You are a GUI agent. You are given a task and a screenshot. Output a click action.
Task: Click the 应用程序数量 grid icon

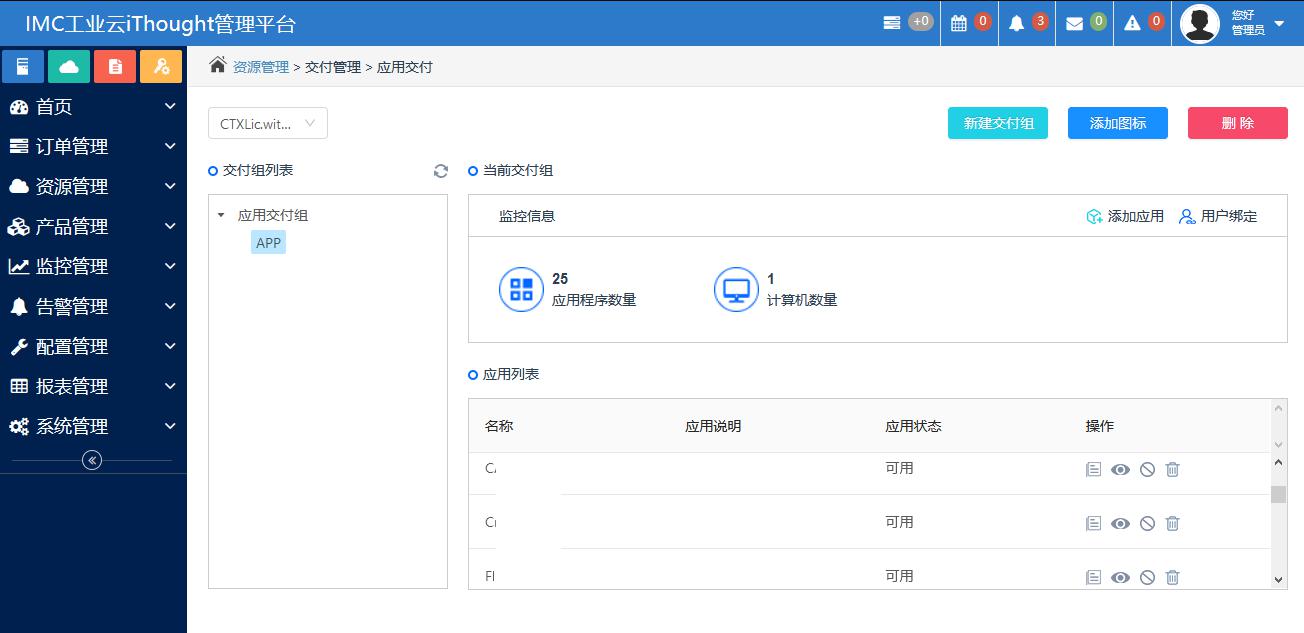pyautogui.click(x=521, y=290)
